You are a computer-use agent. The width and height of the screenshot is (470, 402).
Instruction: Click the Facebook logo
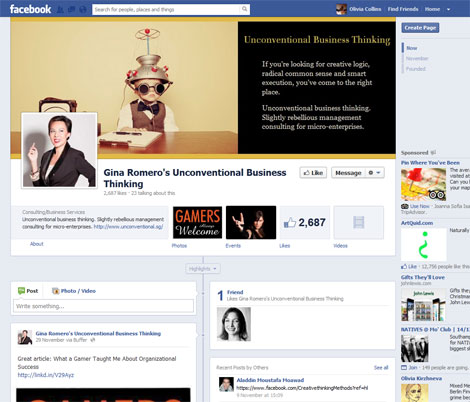[x=30, y=9]
